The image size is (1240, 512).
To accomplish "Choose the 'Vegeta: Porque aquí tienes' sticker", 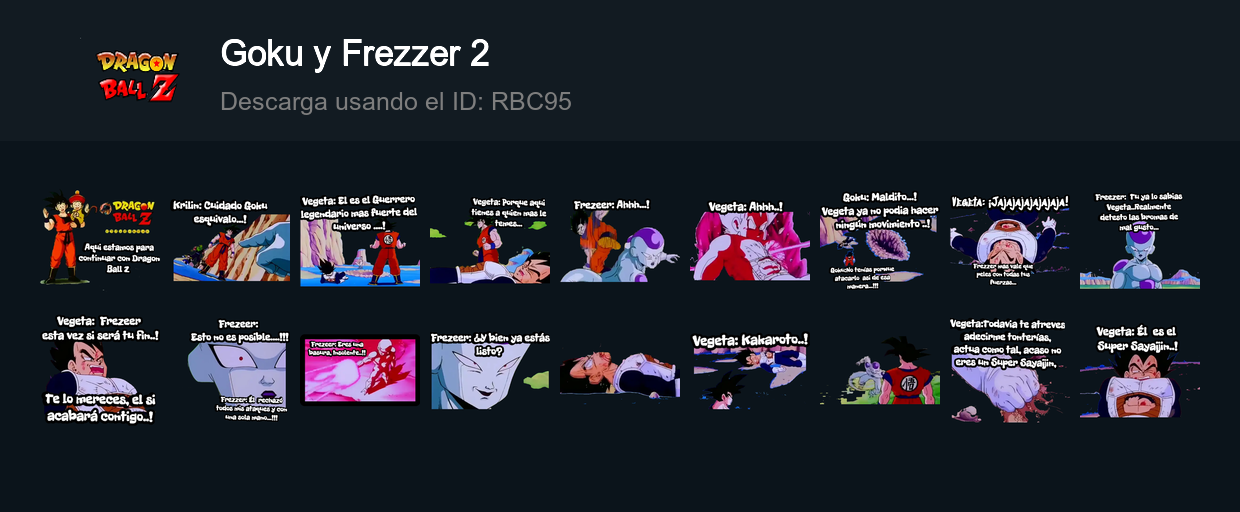I will pos(490,240).
